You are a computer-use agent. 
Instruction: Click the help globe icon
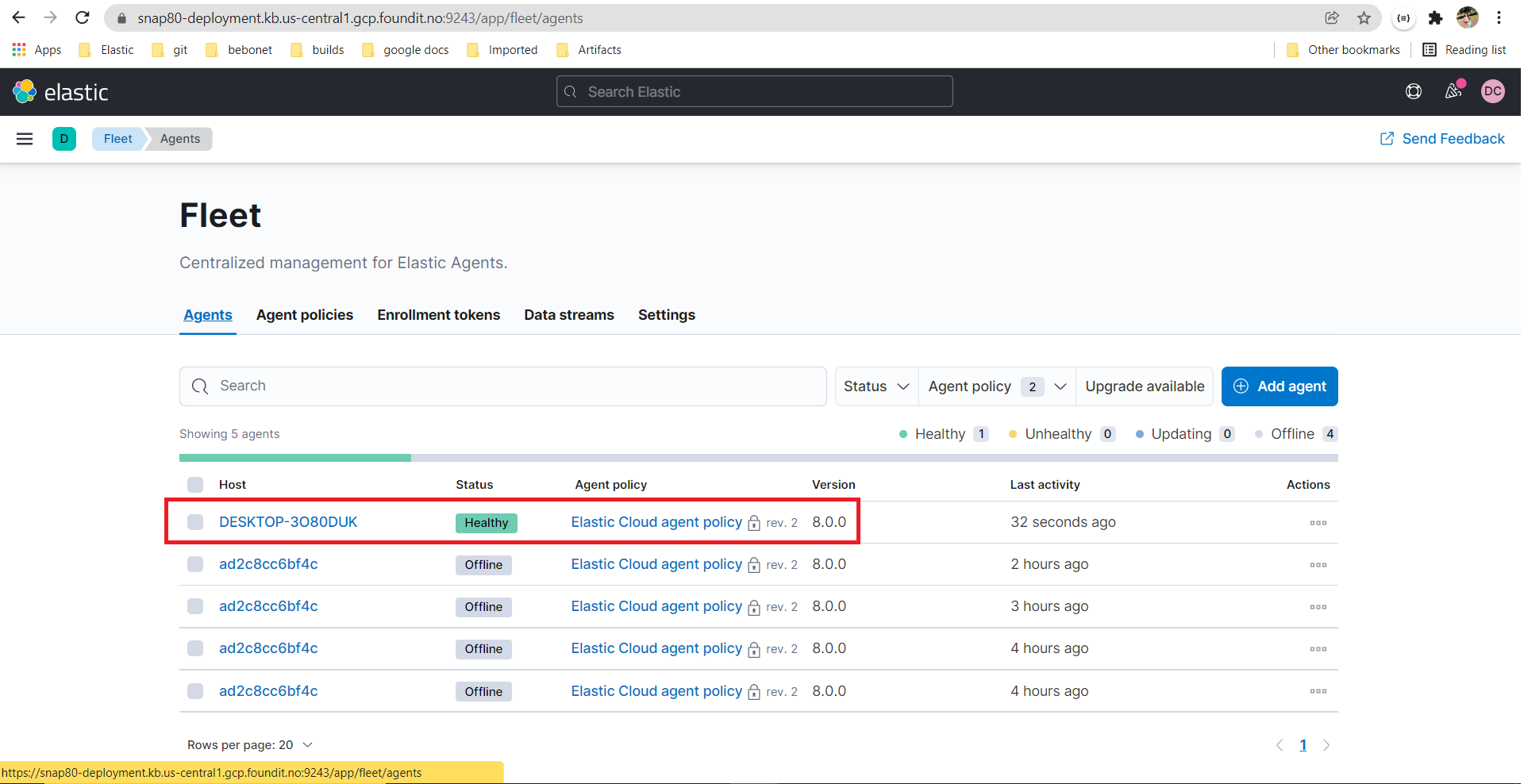(1414, 91)
